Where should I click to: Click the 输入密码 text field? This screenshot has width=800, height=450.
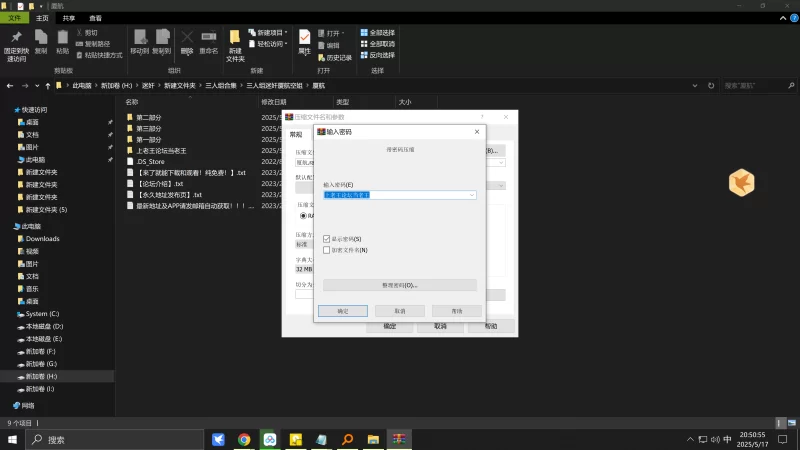pyautogui.click(x=395, y=195)
